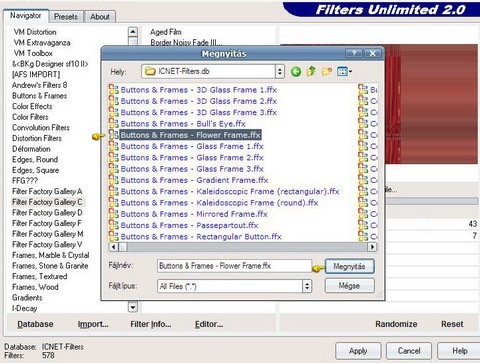Select Color Effects category
The width and height of the screenshot is (480, 363).
32,106
